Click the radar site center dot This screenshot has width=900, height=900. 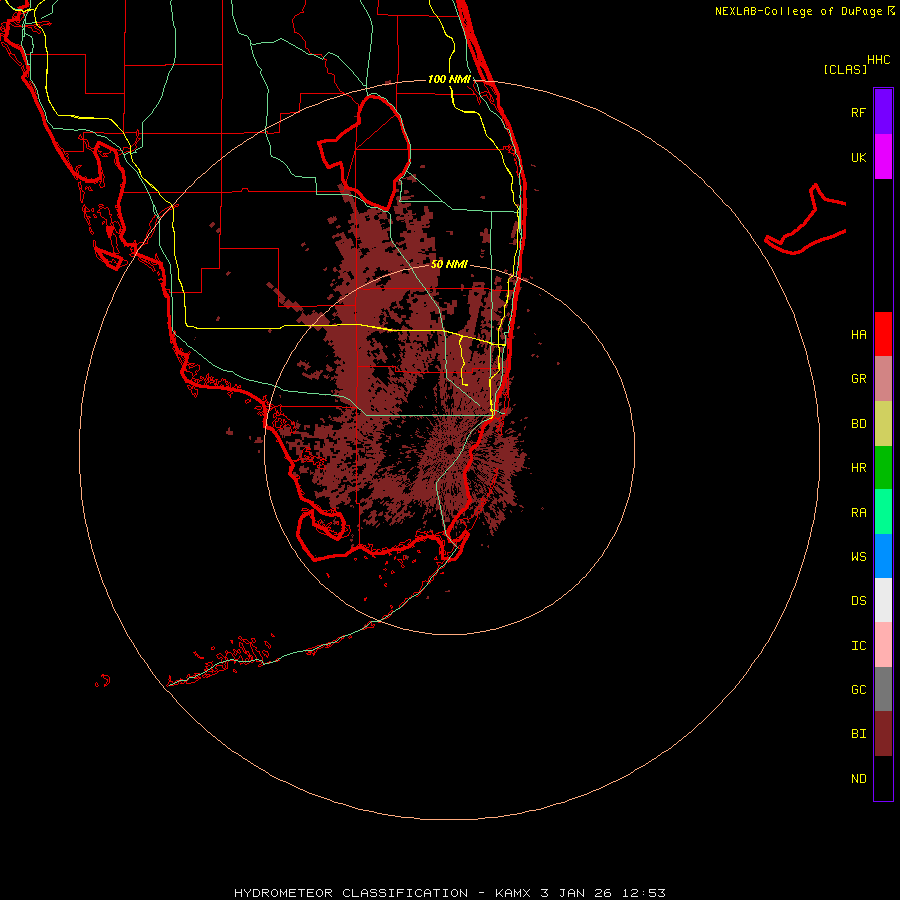coord(449,449)
